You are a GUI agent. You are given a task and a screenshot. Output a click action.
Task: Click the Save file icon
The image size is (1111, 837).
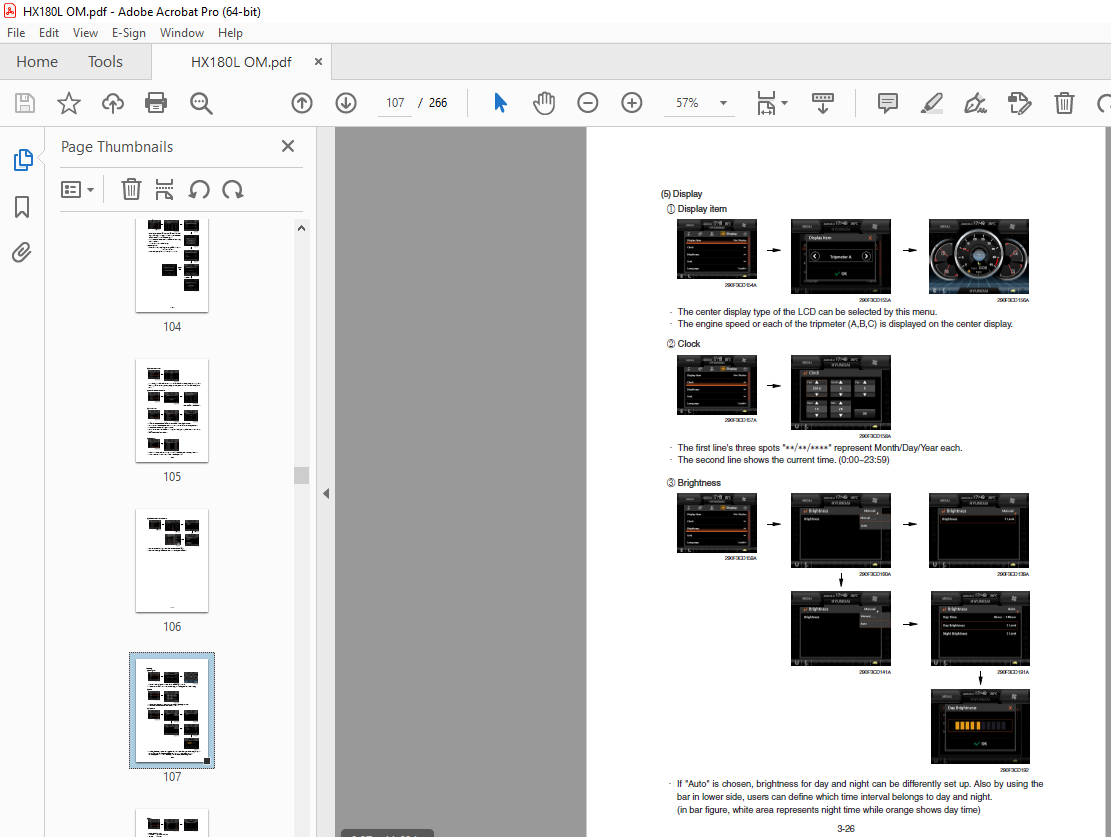coord(25,103)
